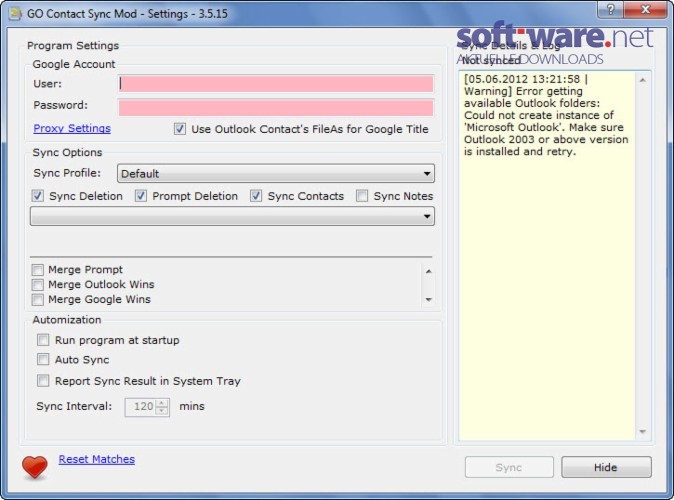Click the red heart donate icon
The image size is (674, 500).
pyautogui.click(x=35, y=467)
